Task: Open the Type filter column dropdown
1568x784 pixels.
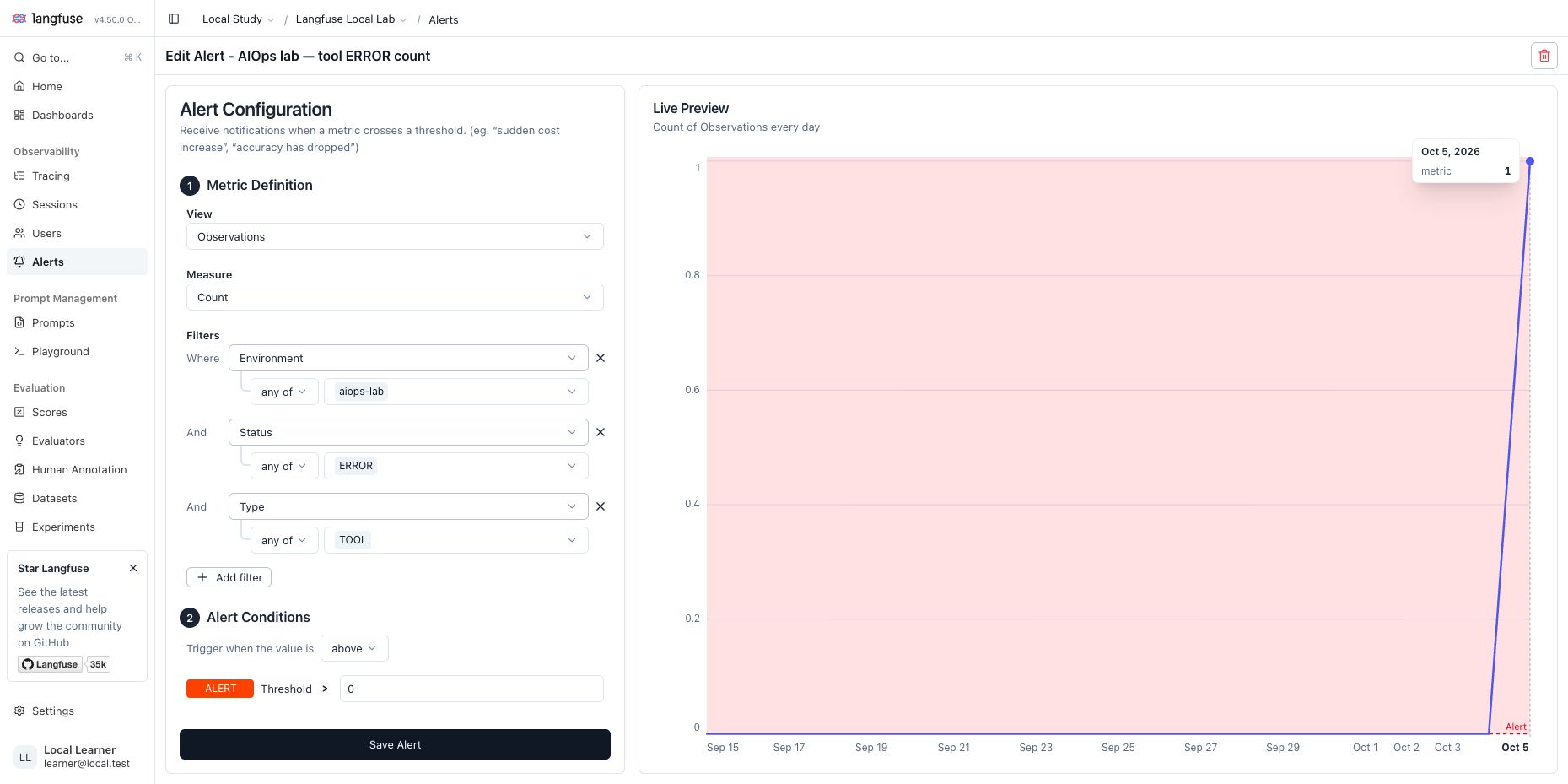Action: [408, 506]
